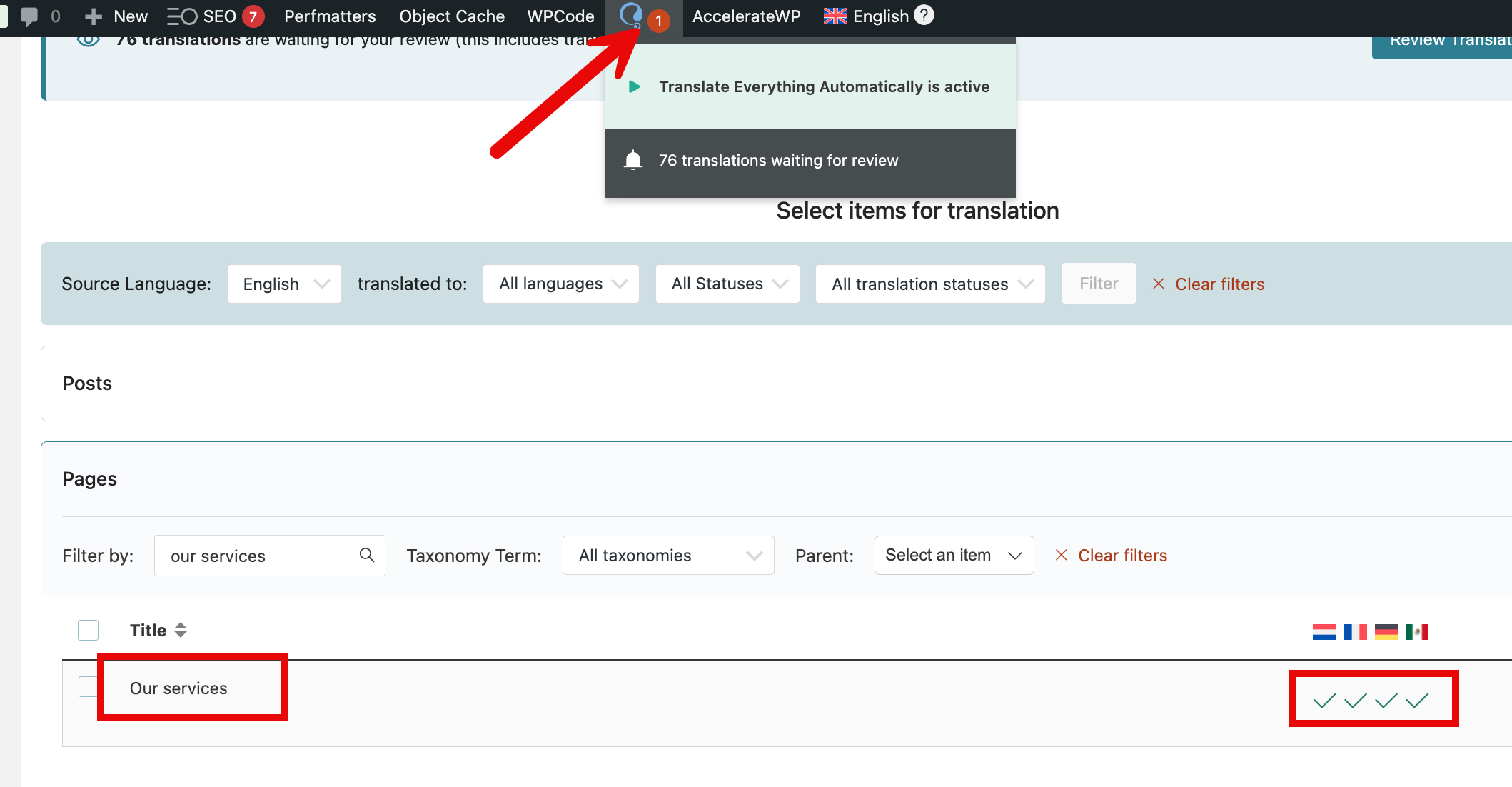This screenshot has height=787, width=1512.
Task: Toggle the select-all checkbox beside Title
Action: pos(88,630)
